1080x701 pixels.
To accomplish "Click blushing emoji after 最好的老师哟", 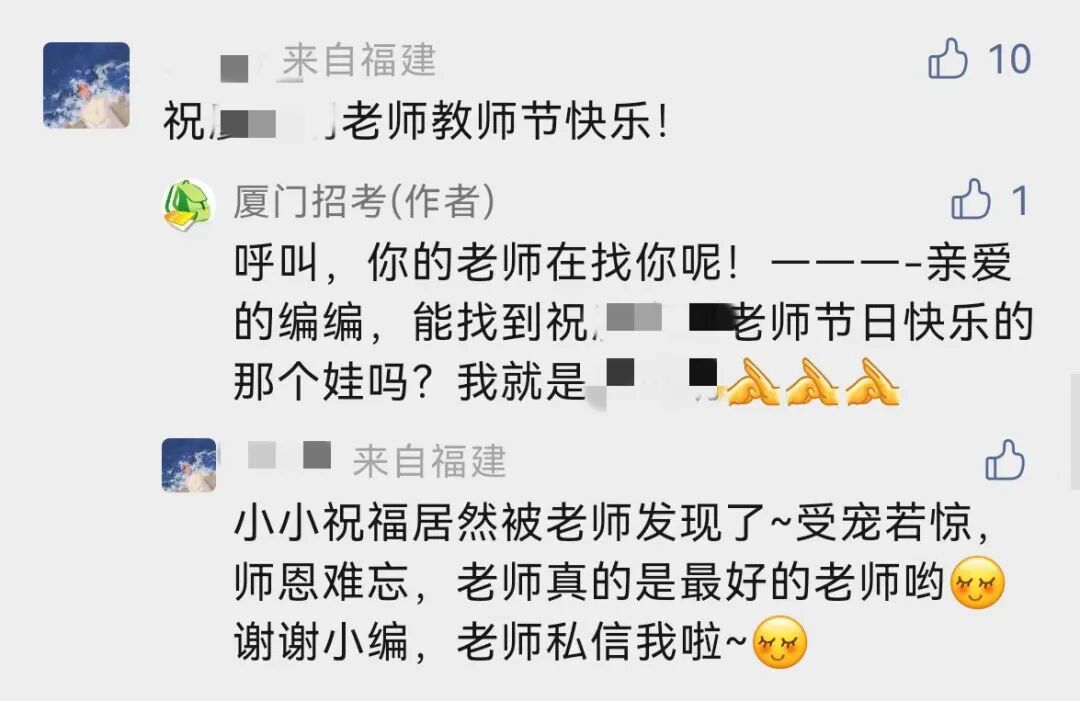I will [977, 583].
